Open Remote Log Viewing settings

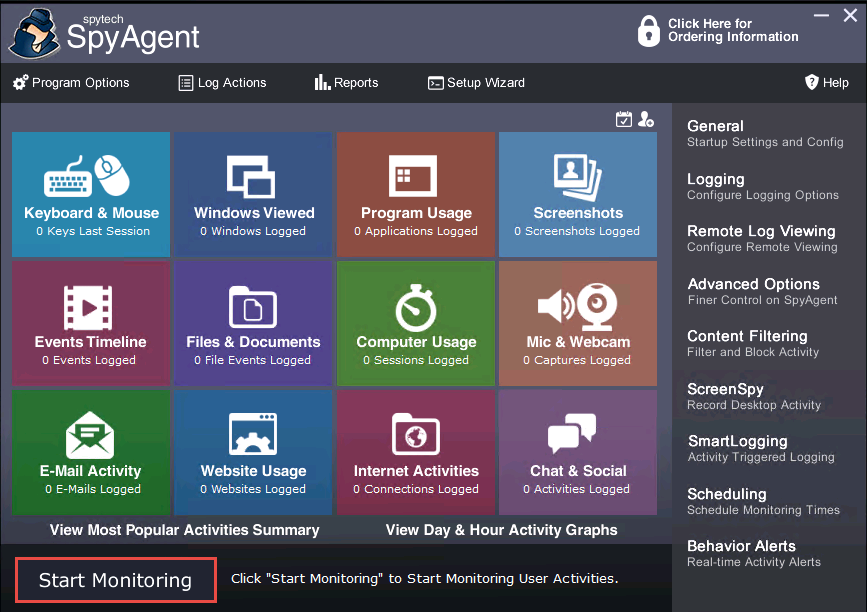tap(762, 238)
